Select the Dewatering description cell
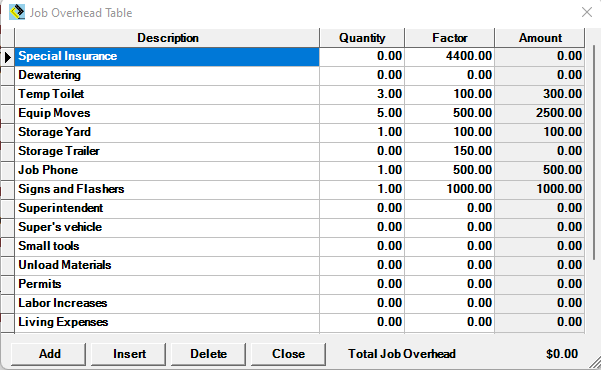Image resolution: width=601 pixels, height=370 pixels. tap(167, 76)
